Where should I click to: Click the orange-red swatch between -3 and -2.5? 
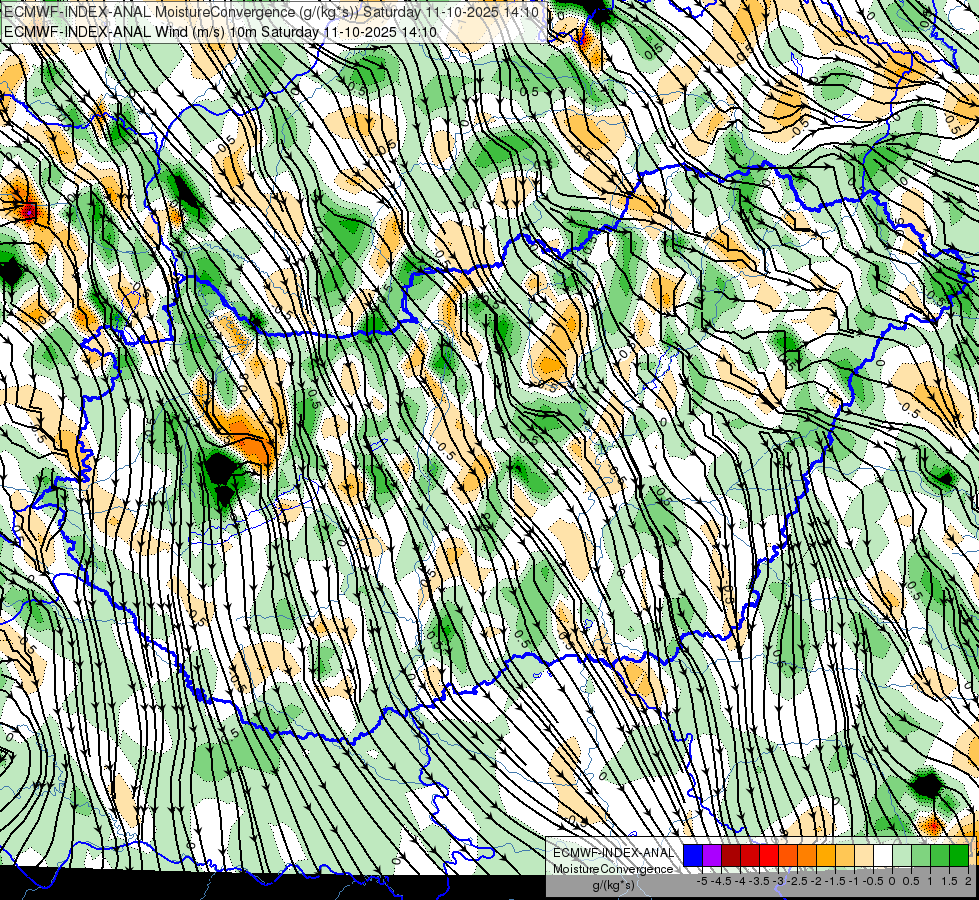788,855
